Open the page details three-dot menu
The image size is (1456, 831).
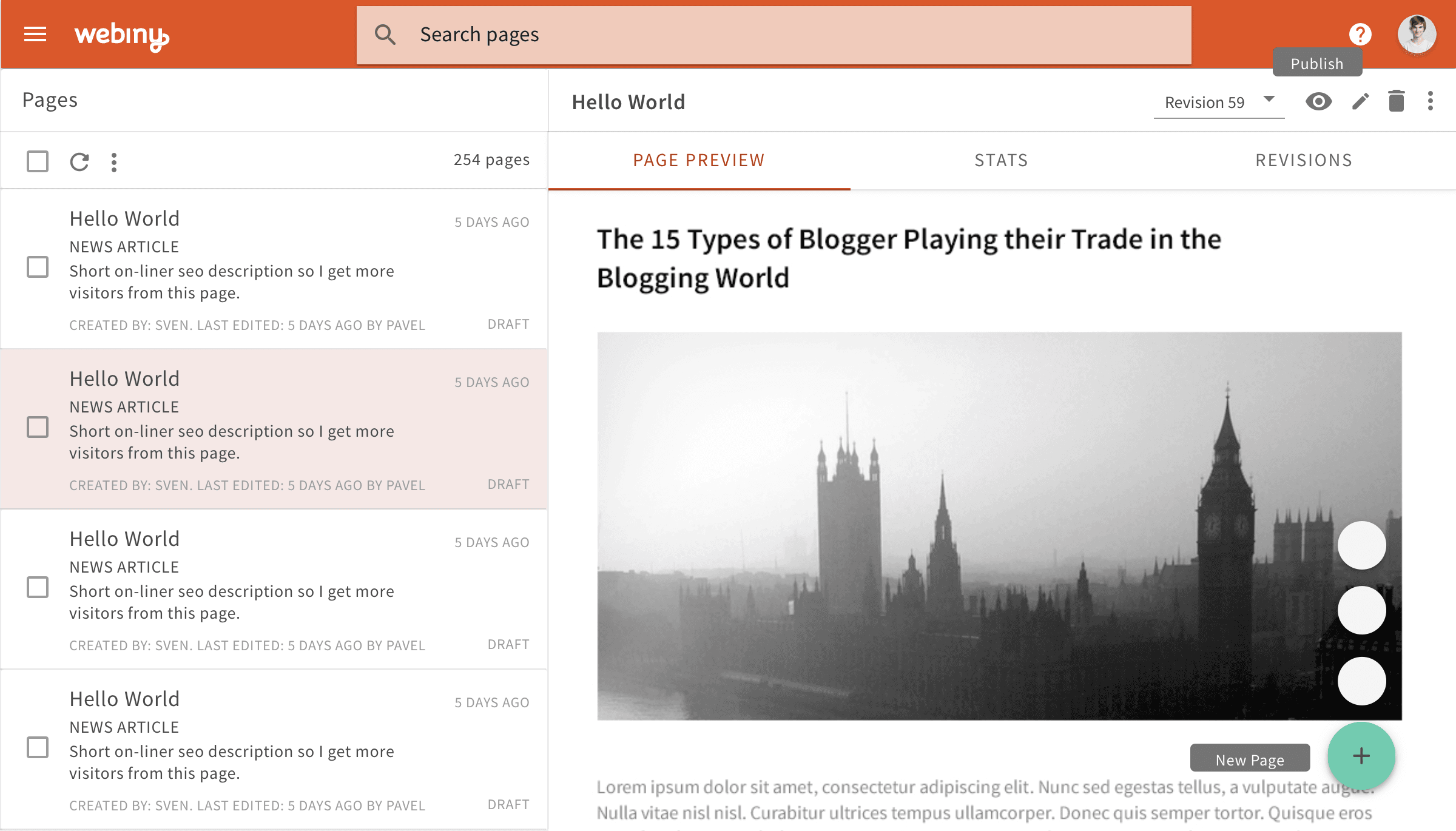coord(1431,101)
